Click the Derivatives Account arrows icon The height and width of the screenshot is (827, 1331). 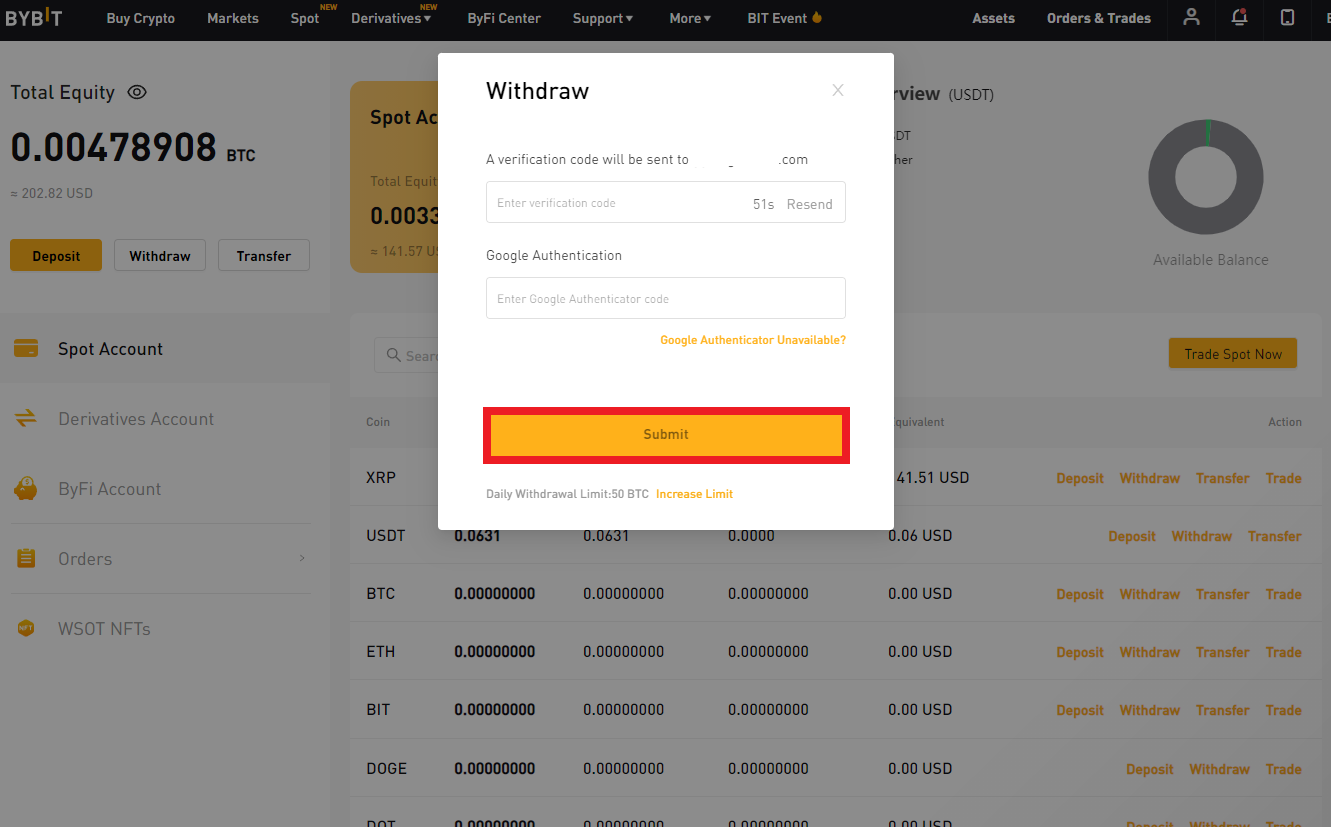coord(26,419)
